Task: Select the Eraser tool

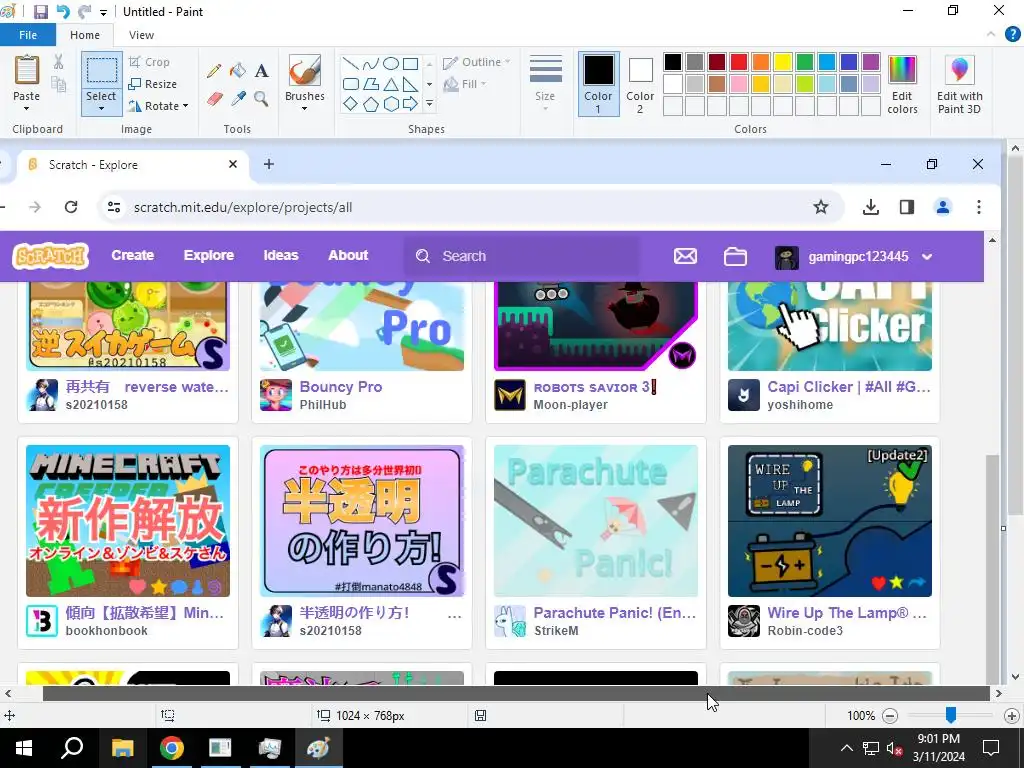Action: 214,99
